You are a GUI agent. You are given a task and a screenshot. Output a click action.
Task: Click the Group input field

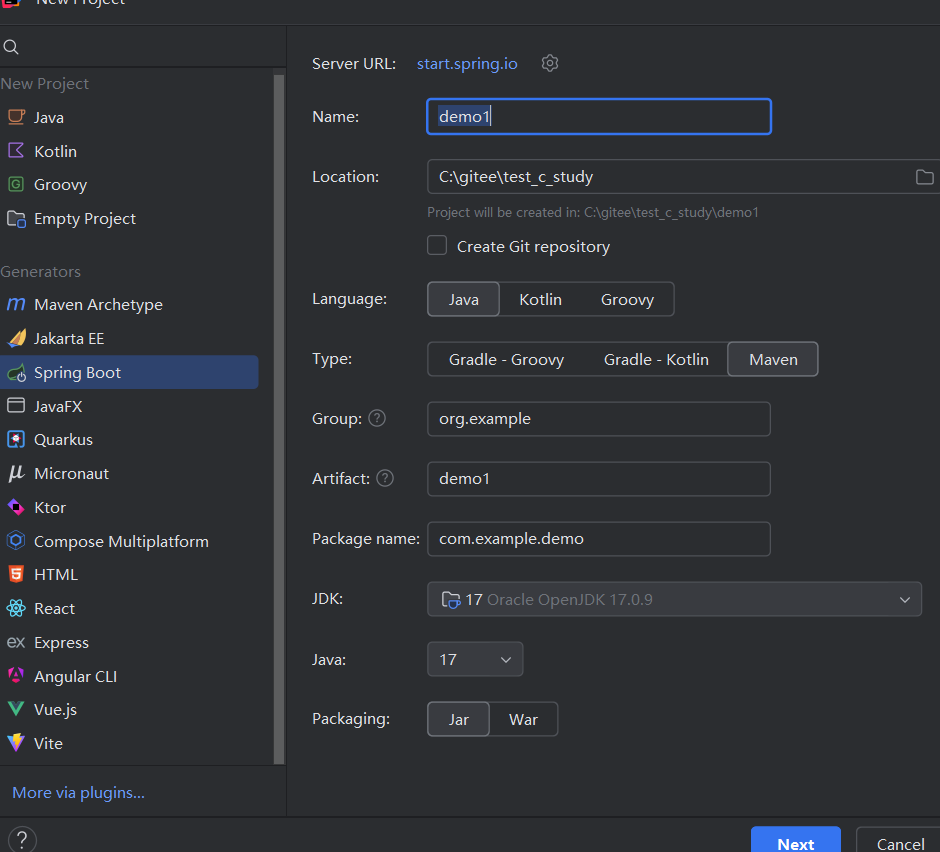[x=599, y=419]
